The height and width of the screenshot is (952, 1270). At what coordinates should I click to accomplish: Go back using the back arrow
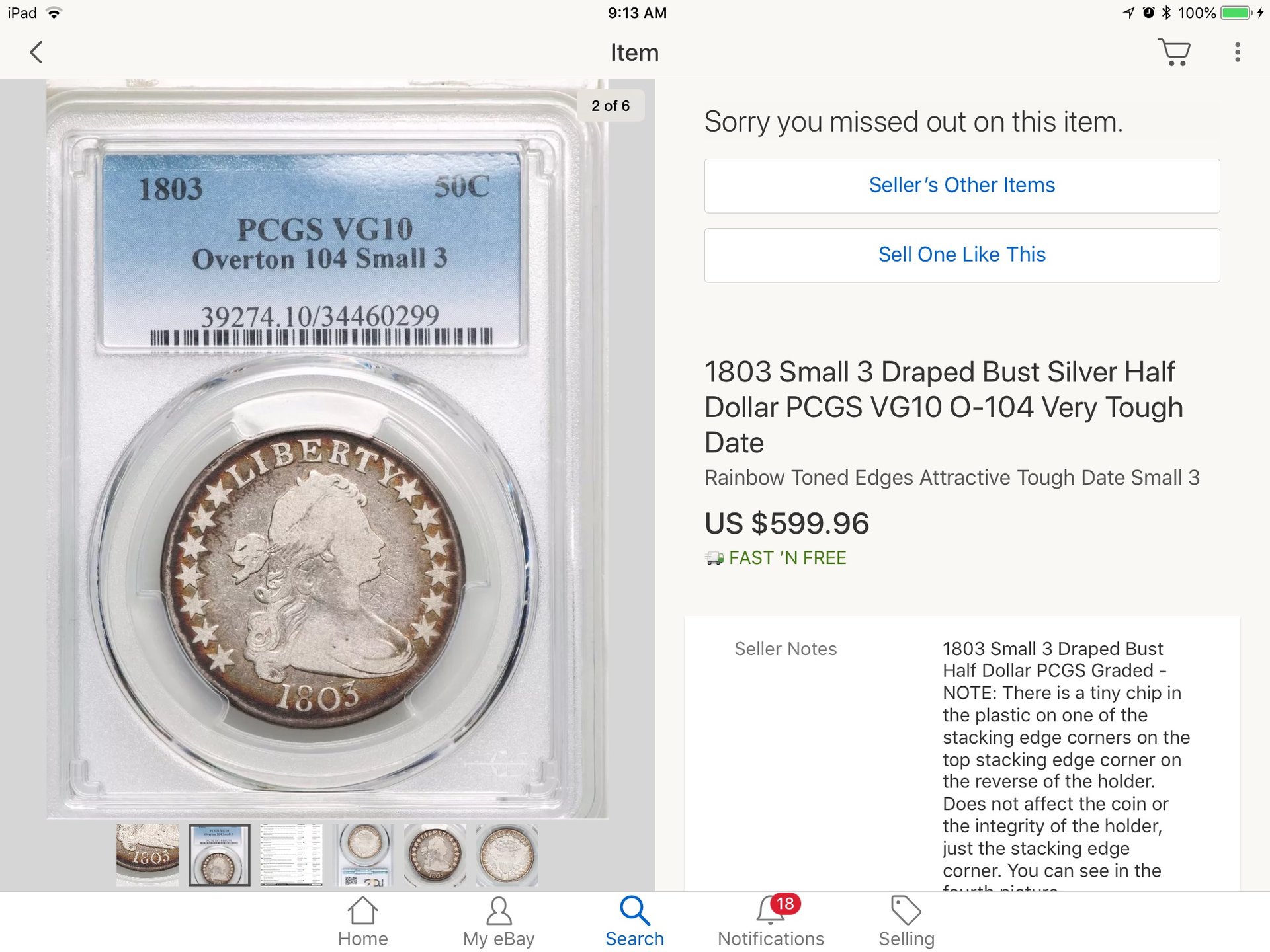(x=36, y=52)
